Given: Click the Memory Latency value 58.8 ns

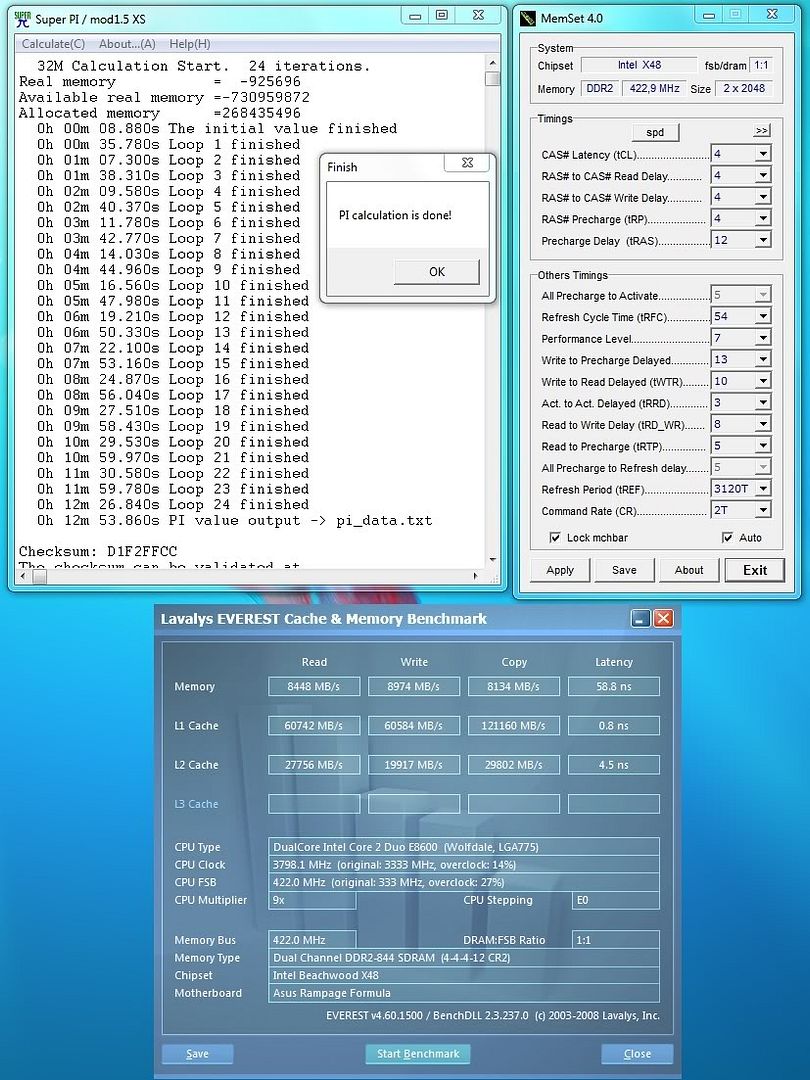Looking at the screenshot, I should pos(614,686).
